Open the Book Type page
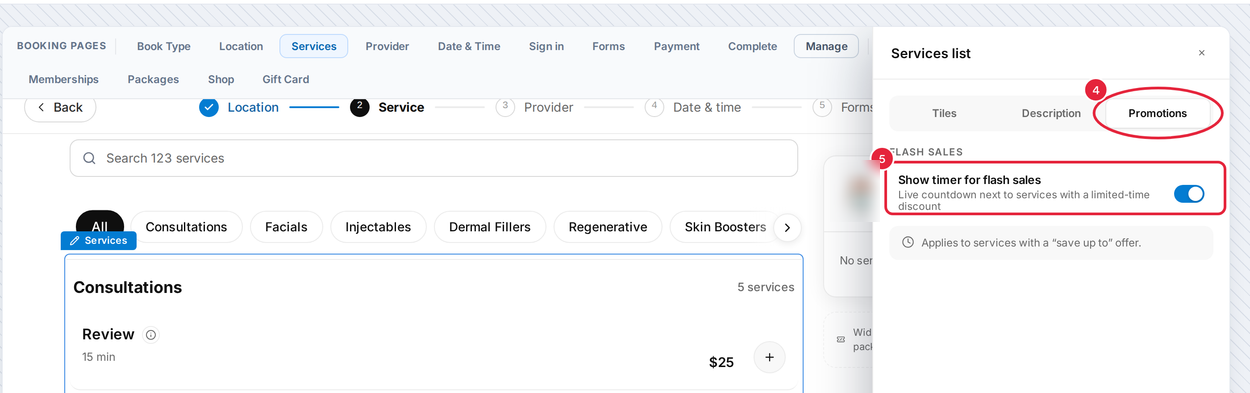Screen dimensions: 1250x393 (164, 46)
